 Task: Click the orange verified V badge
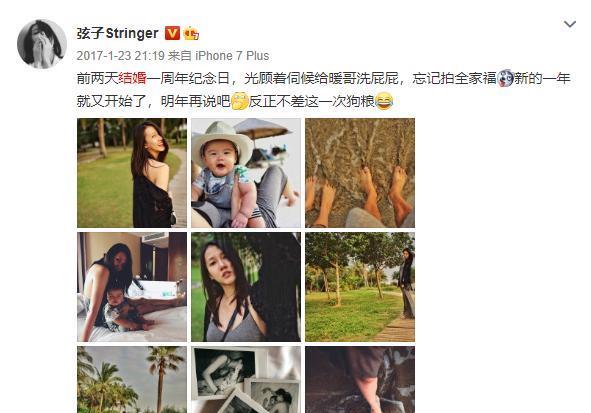[x=172, y=34]
